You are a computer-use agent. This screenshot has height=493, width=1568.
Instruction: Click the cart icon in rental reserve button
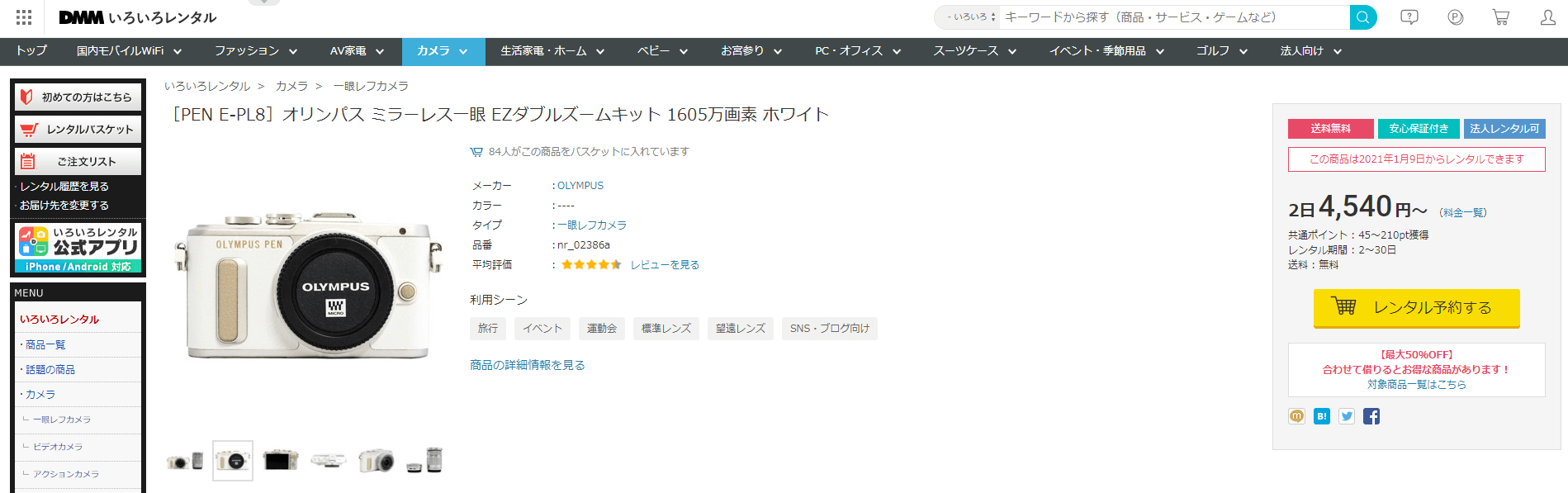point(1343,306)
